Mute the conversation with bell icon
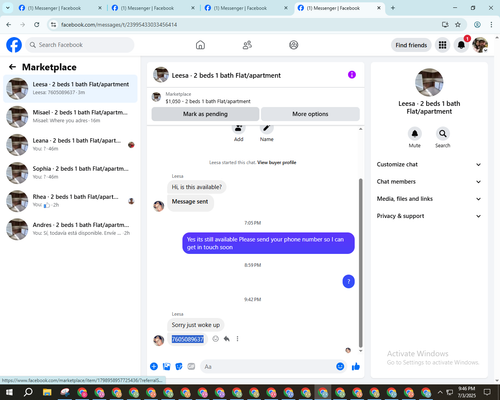 pyautogui.click(x=415, y=134)
